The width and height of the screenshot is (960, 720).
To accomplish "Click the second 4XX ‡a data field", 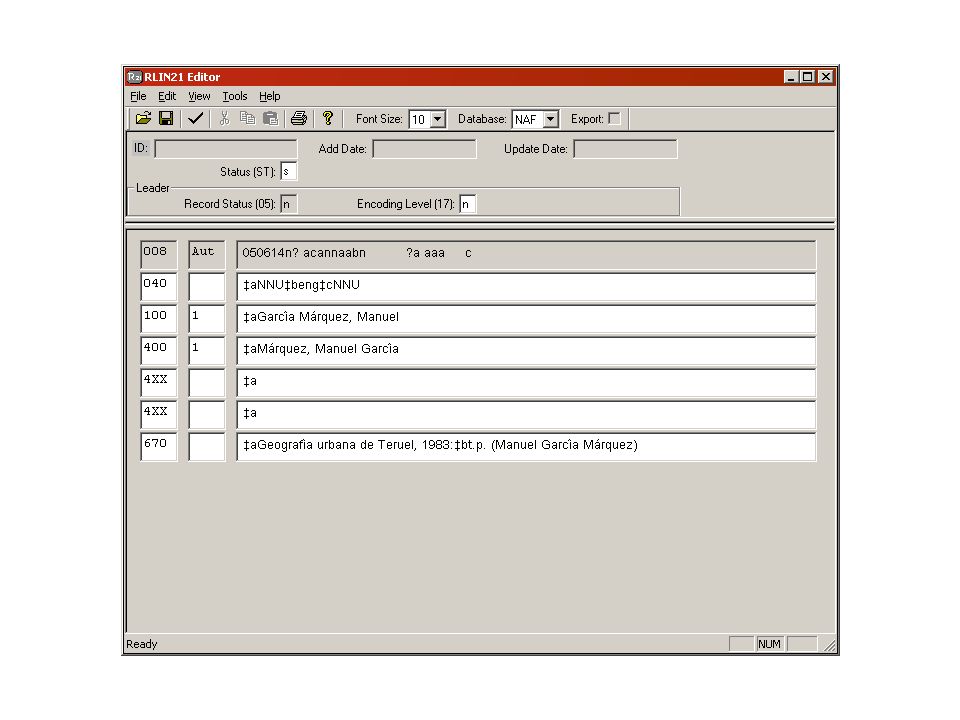I will coord(526,414).
